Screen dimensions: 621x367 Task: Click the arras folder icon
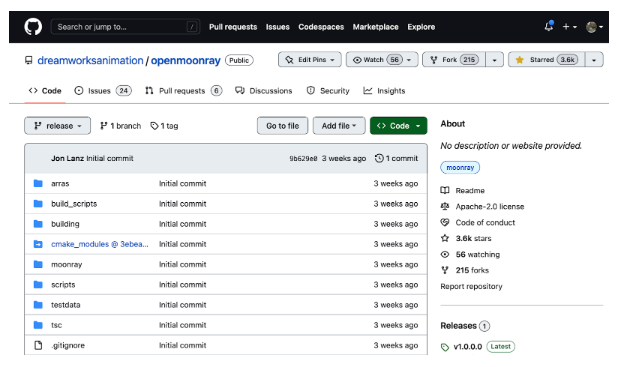[38, 183]
